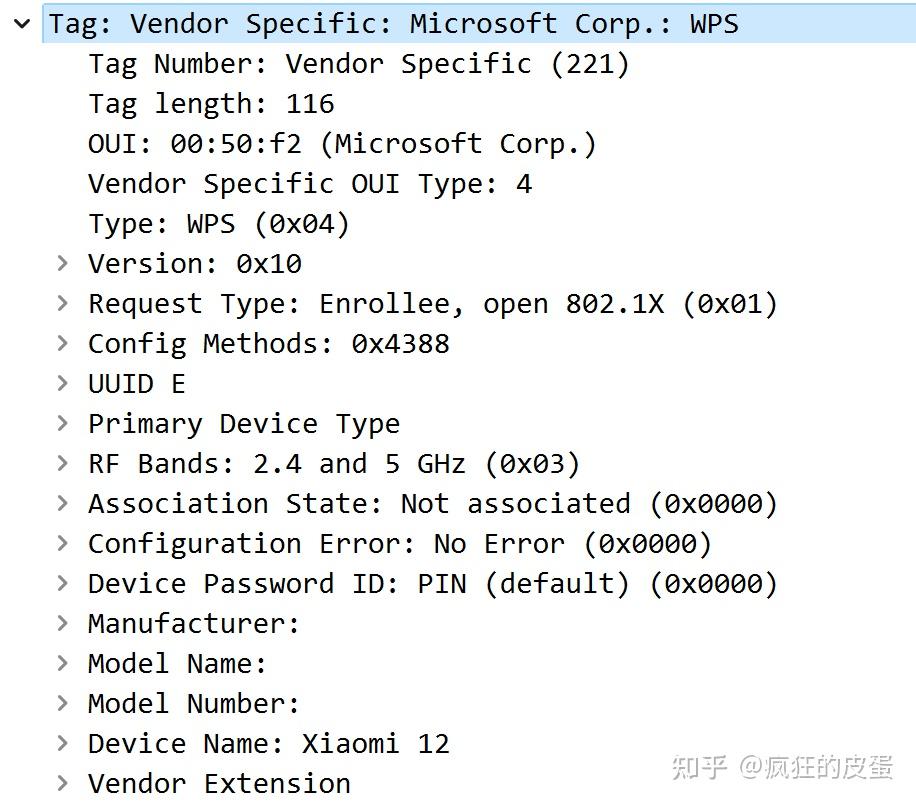This screenshot has width=916, height=804.
Task: Expand the Primary Device Type node
Action: 63,423
